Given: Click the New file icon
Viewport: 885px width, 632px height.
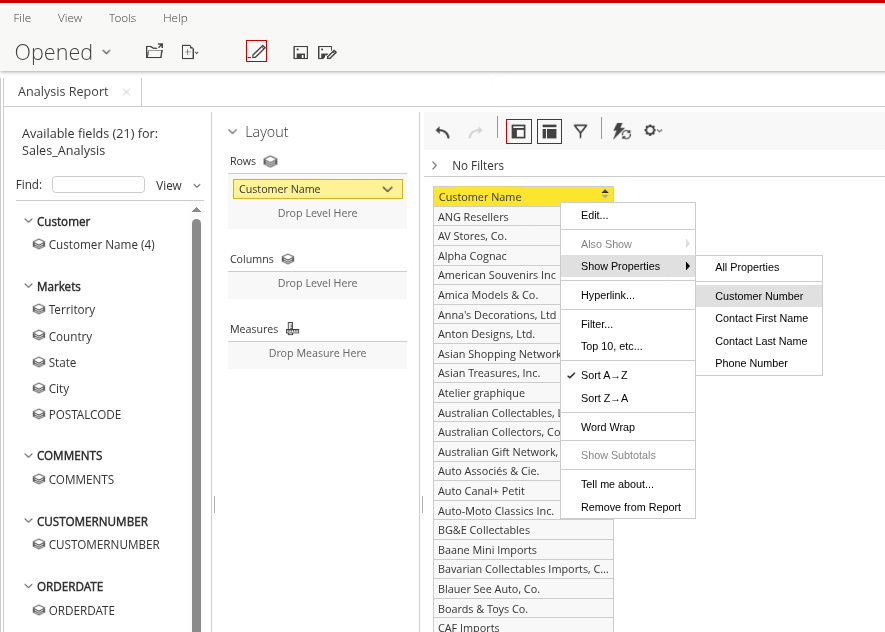Looking at the screenshot, I should point(189,51).
